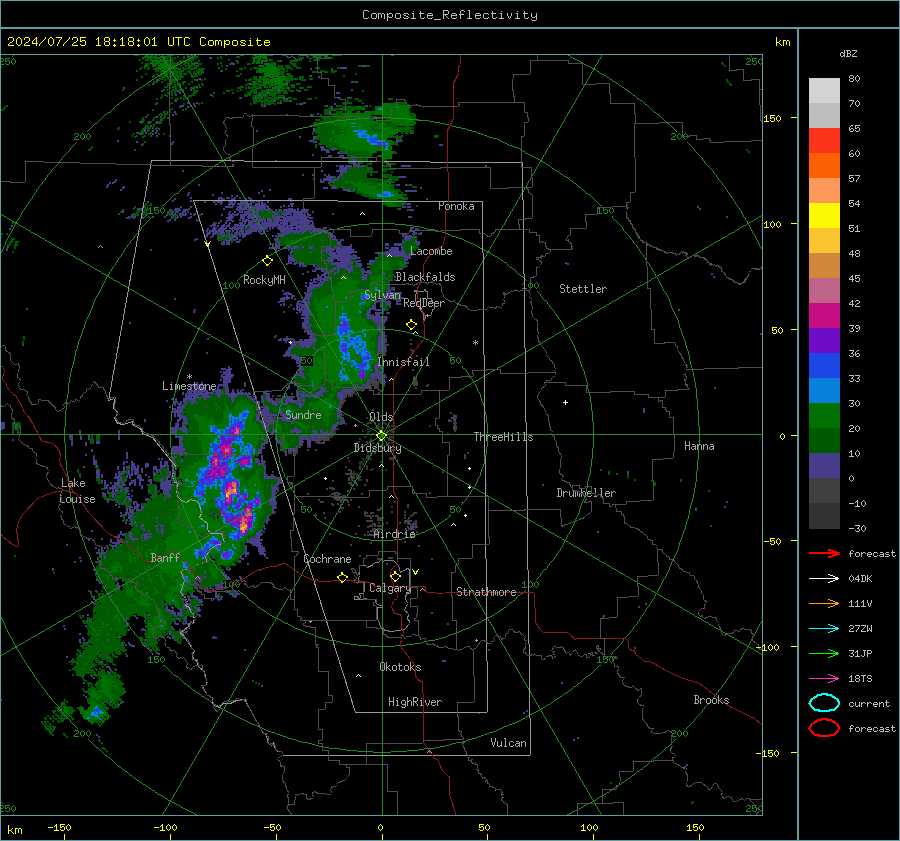The width and height of the screenshot is (900, 841).
Task: Click the purple swatch below 39 dBZ
Action: tap(824, 341)
